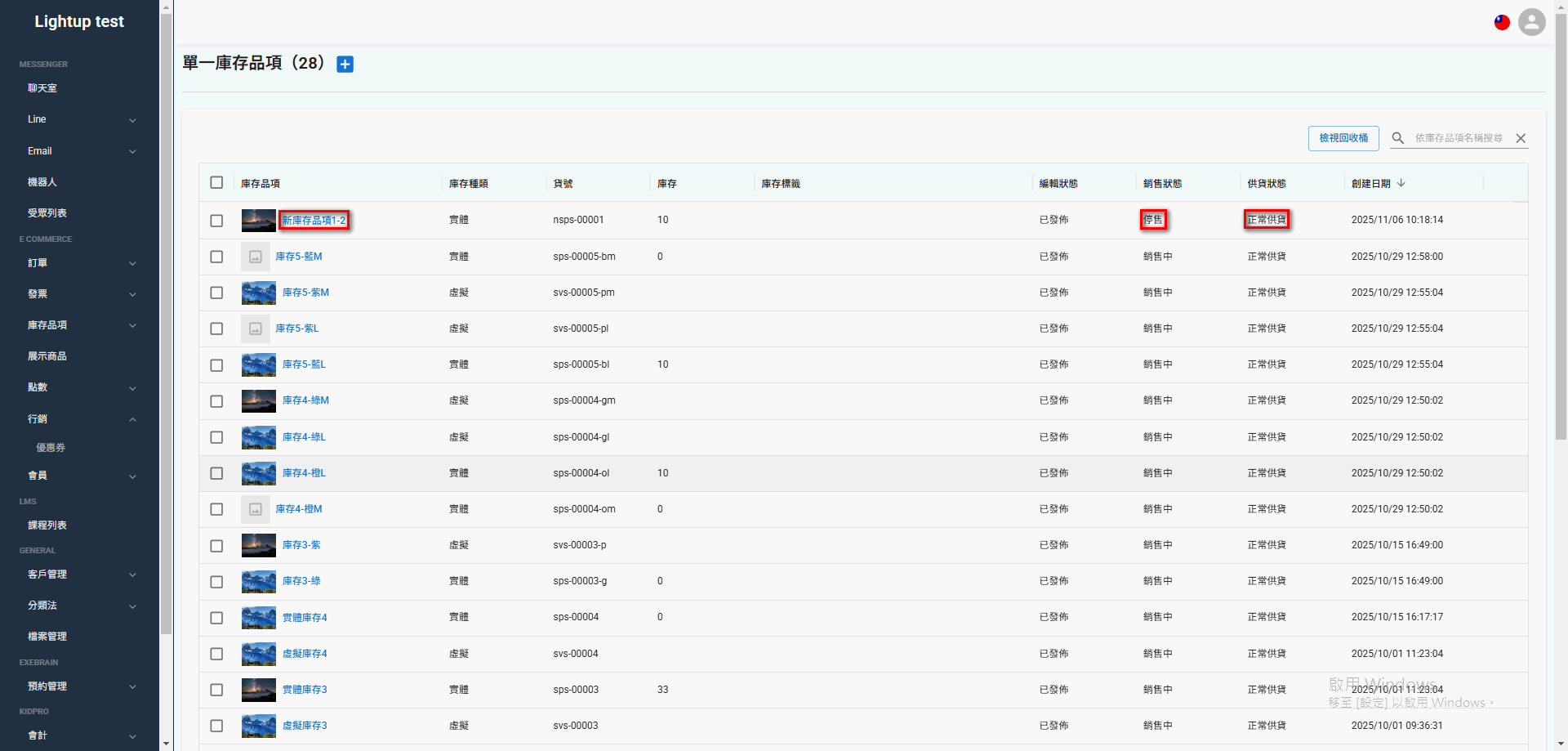Click the thumbnail for 庫存5-紫M
This screenshot has height=751, width=1568.
click(259, 293)
